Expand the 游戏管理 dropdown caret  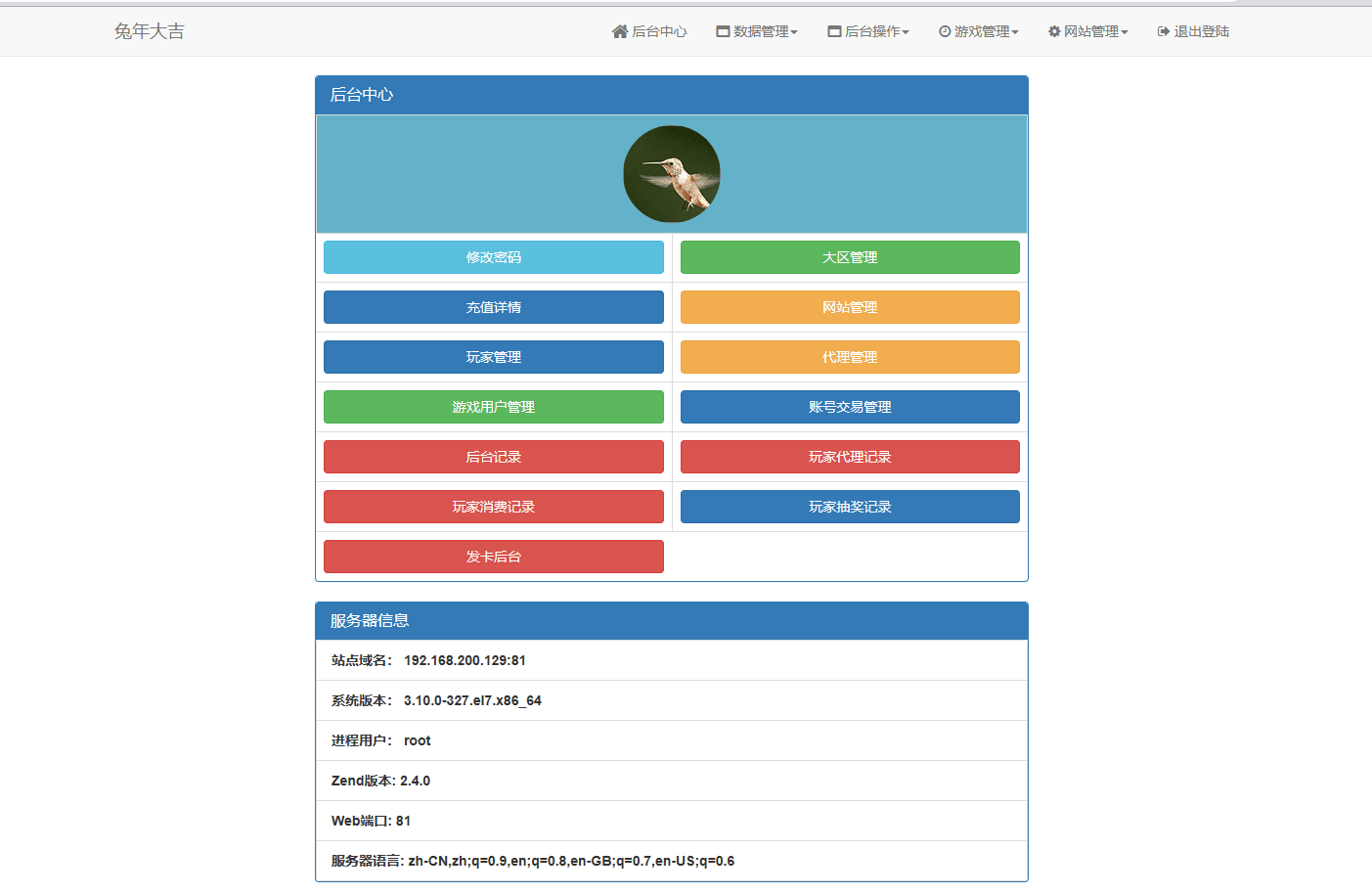(x=1015, y=32)
